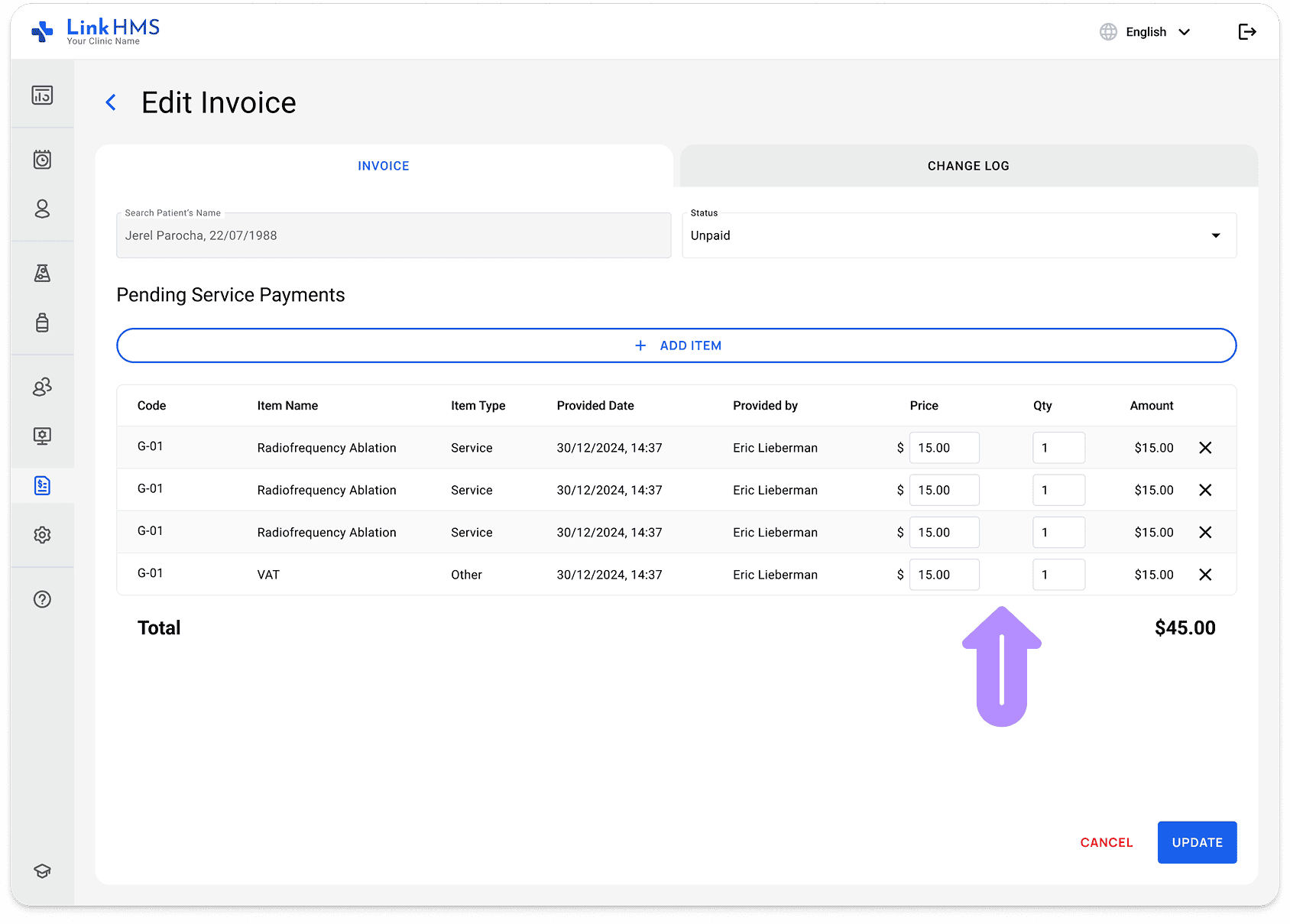Viewport: 1290px width, 924px height.
Task: Click the patient name search field
Action: tap(394, 235)
